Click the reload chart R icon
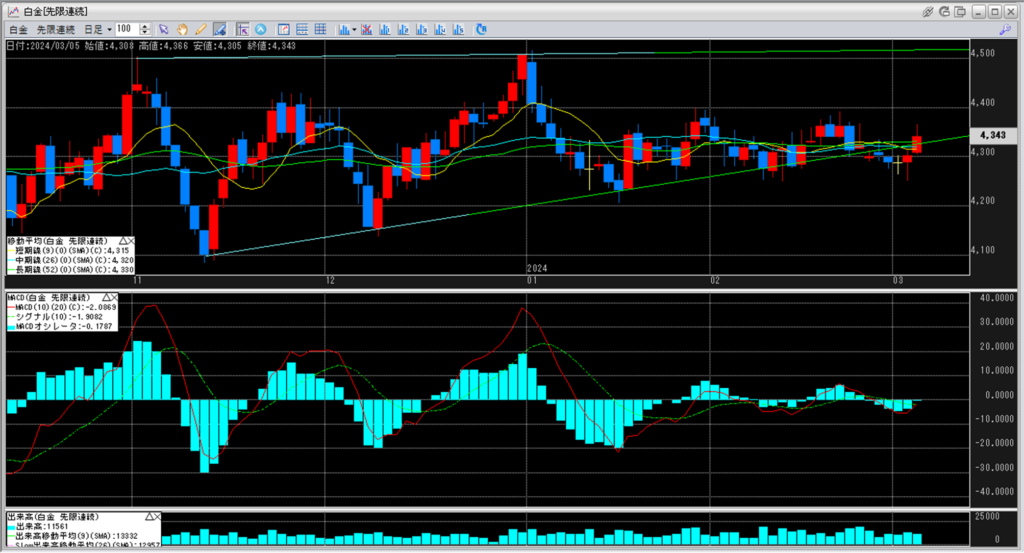 (481, 29)
